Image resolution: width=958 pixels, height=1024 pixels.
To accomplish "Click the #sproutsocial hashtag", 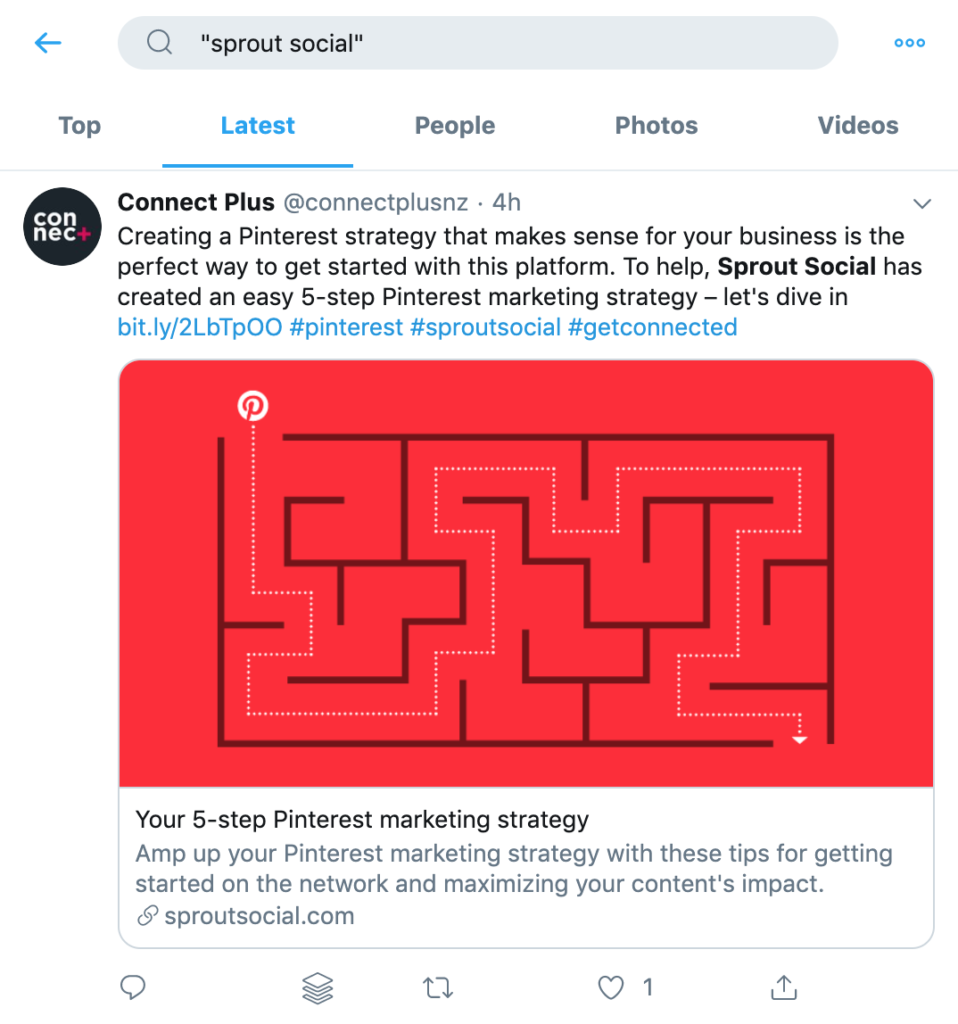I will pos(485,327).
